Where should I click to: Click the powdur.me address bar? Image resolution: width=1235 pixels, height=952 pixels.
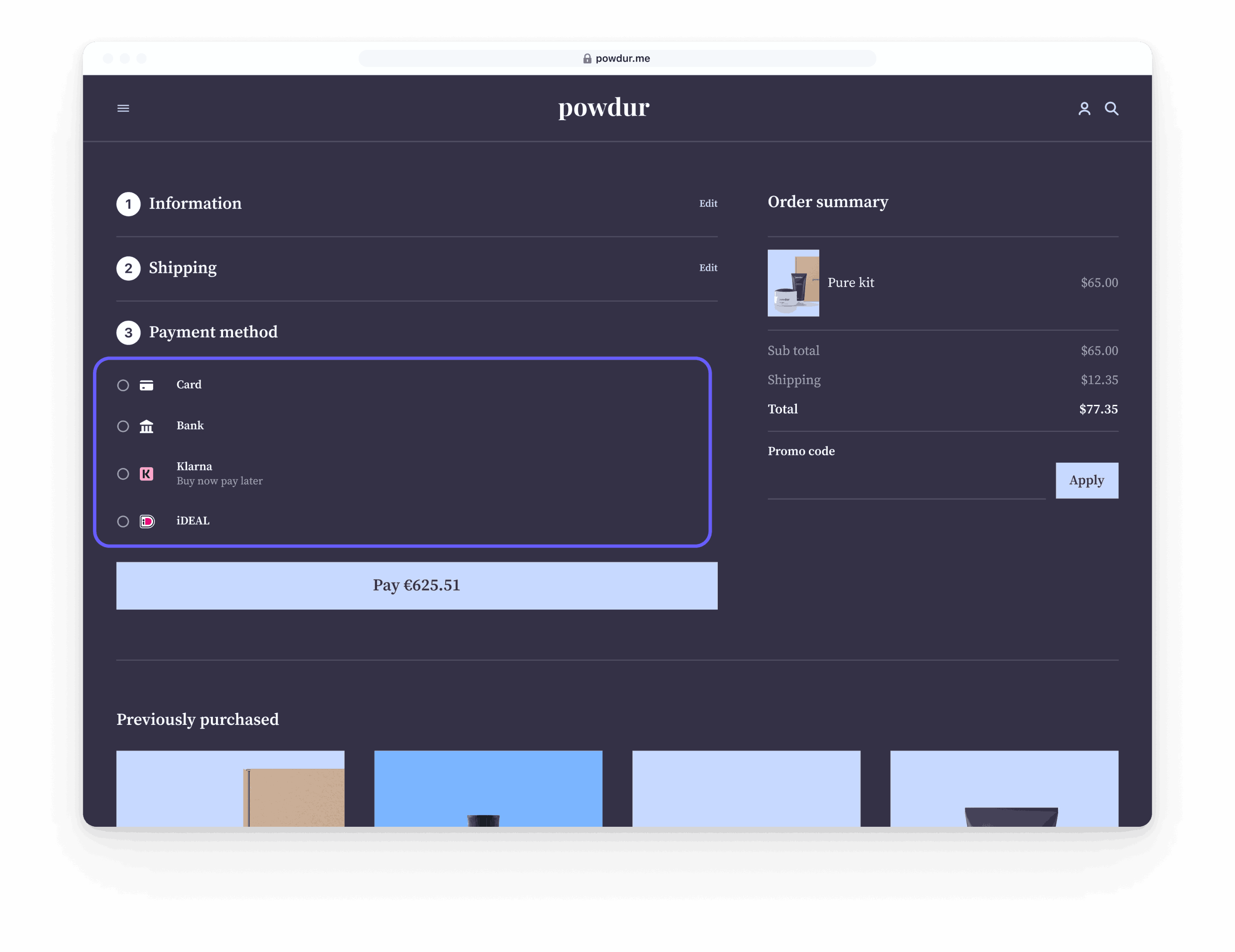(622, 58)
